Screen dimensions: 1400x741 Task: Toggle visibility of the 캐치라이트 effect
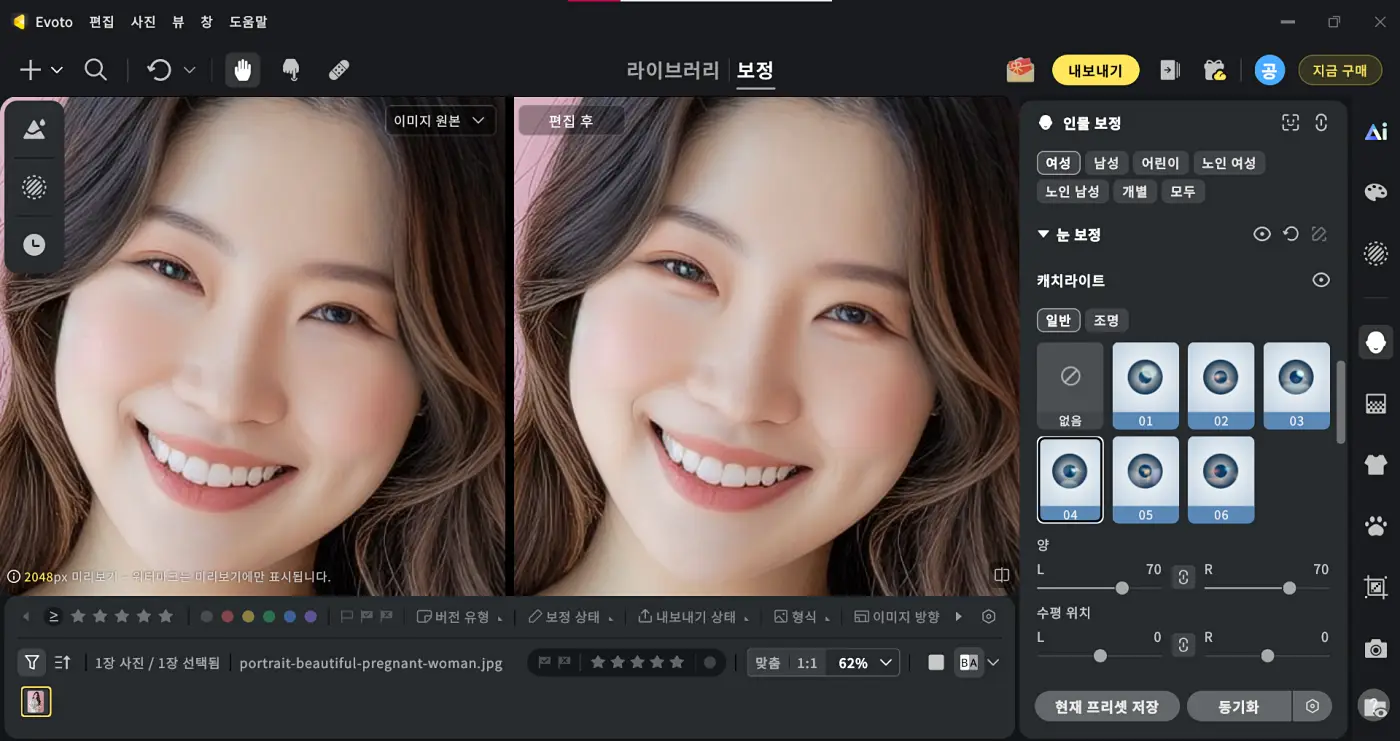pos(1321,280)
